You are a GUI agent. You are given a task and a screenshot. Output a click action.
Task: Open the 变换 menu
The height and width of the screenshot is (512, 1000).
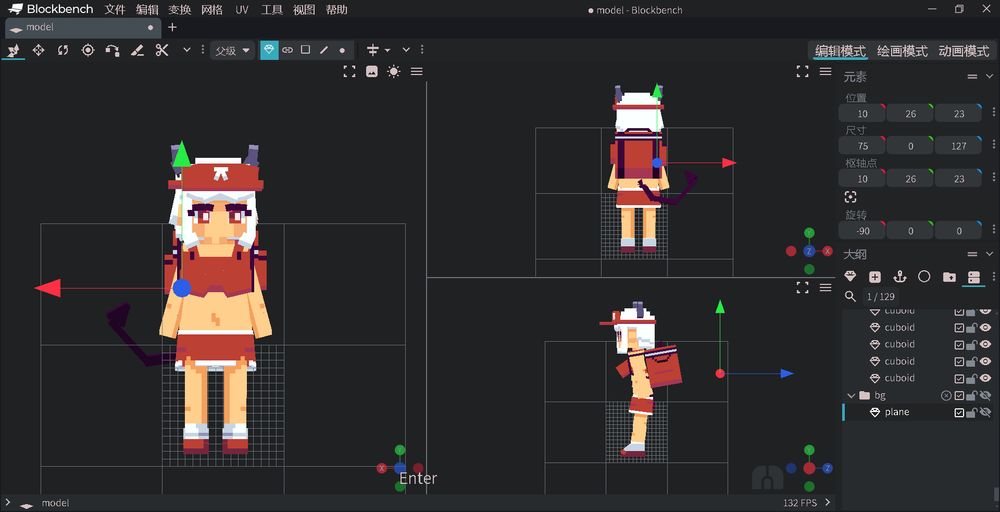(179, 10)
